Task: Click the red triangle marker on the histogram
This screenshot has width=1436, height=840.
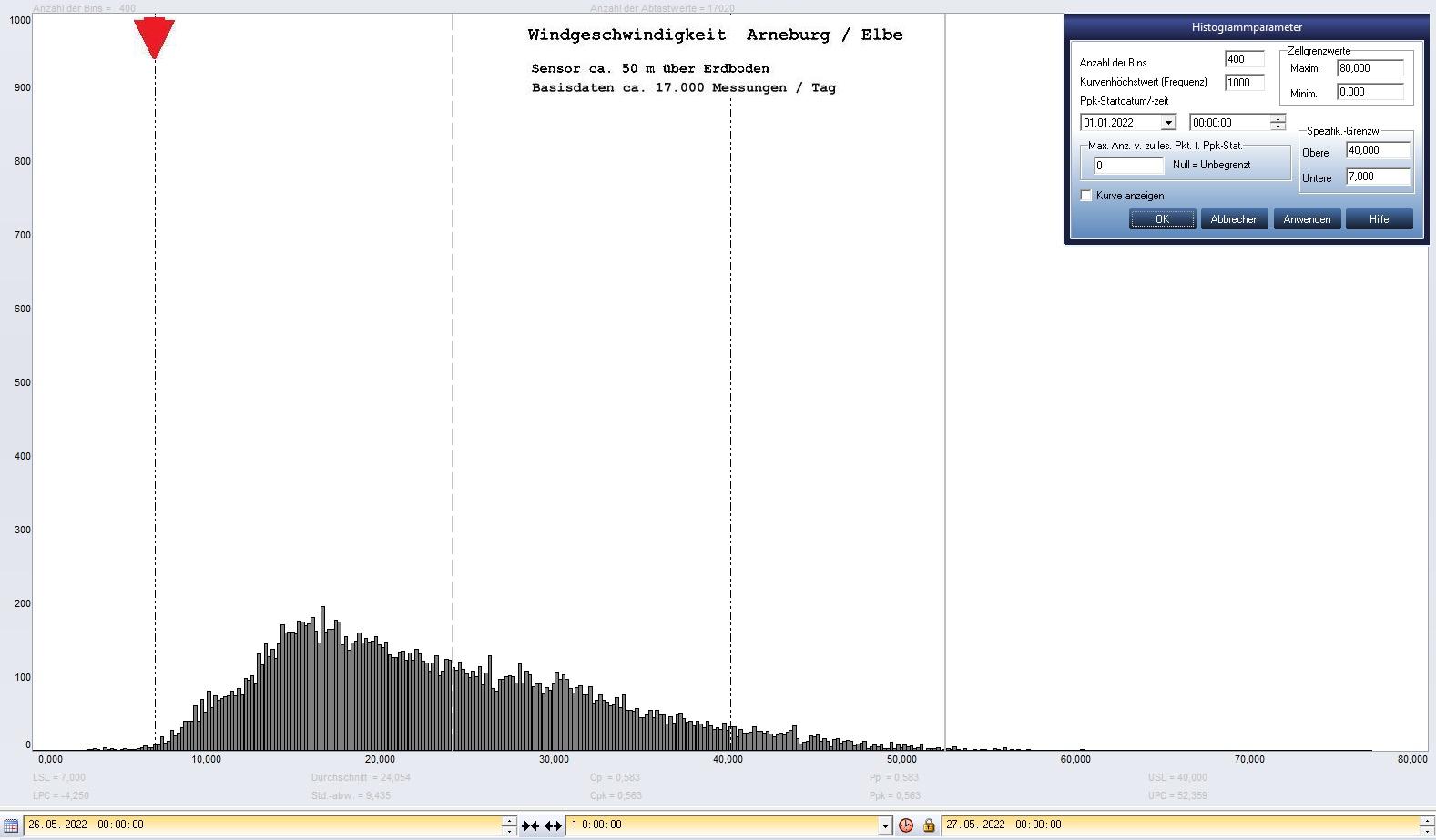Action: [x=154, y=38]
